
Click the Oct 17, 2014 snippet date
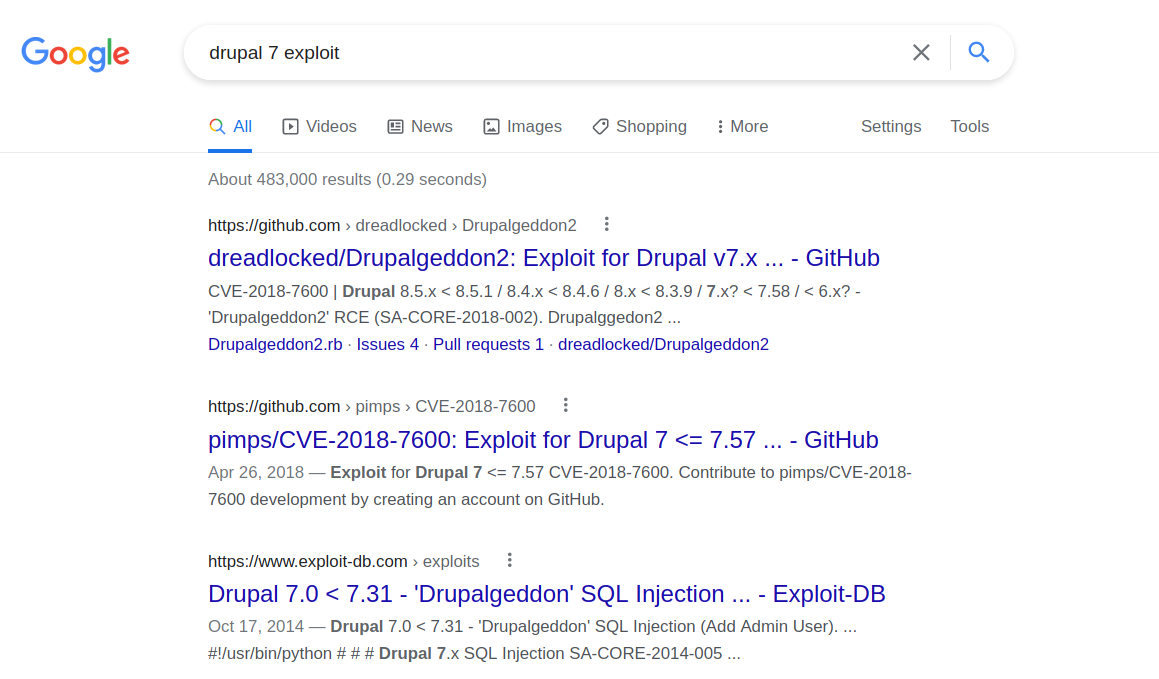click(256, 627)
